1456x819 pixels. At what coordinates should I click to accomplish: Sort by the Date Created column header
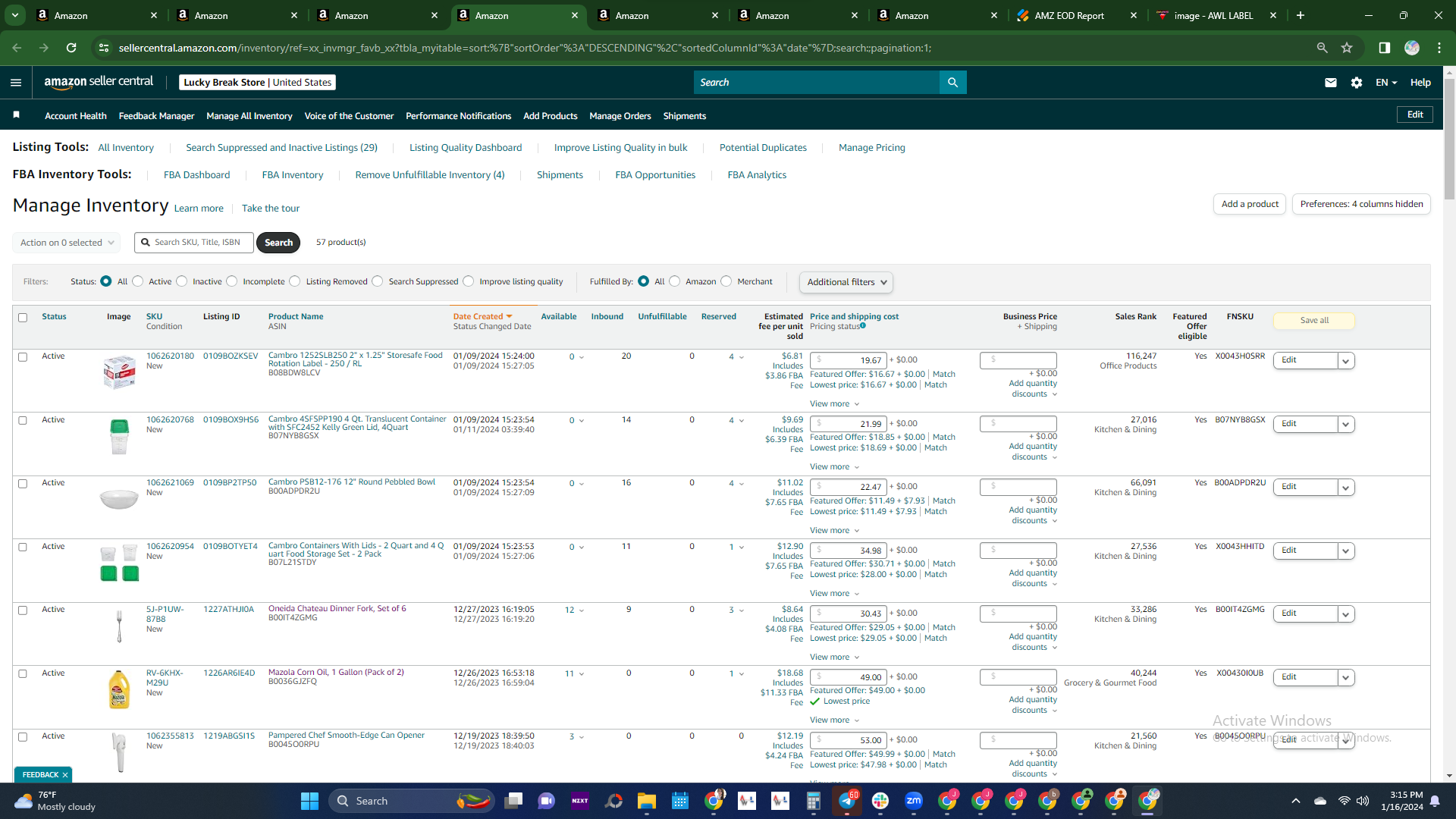[x=482, y=317]
